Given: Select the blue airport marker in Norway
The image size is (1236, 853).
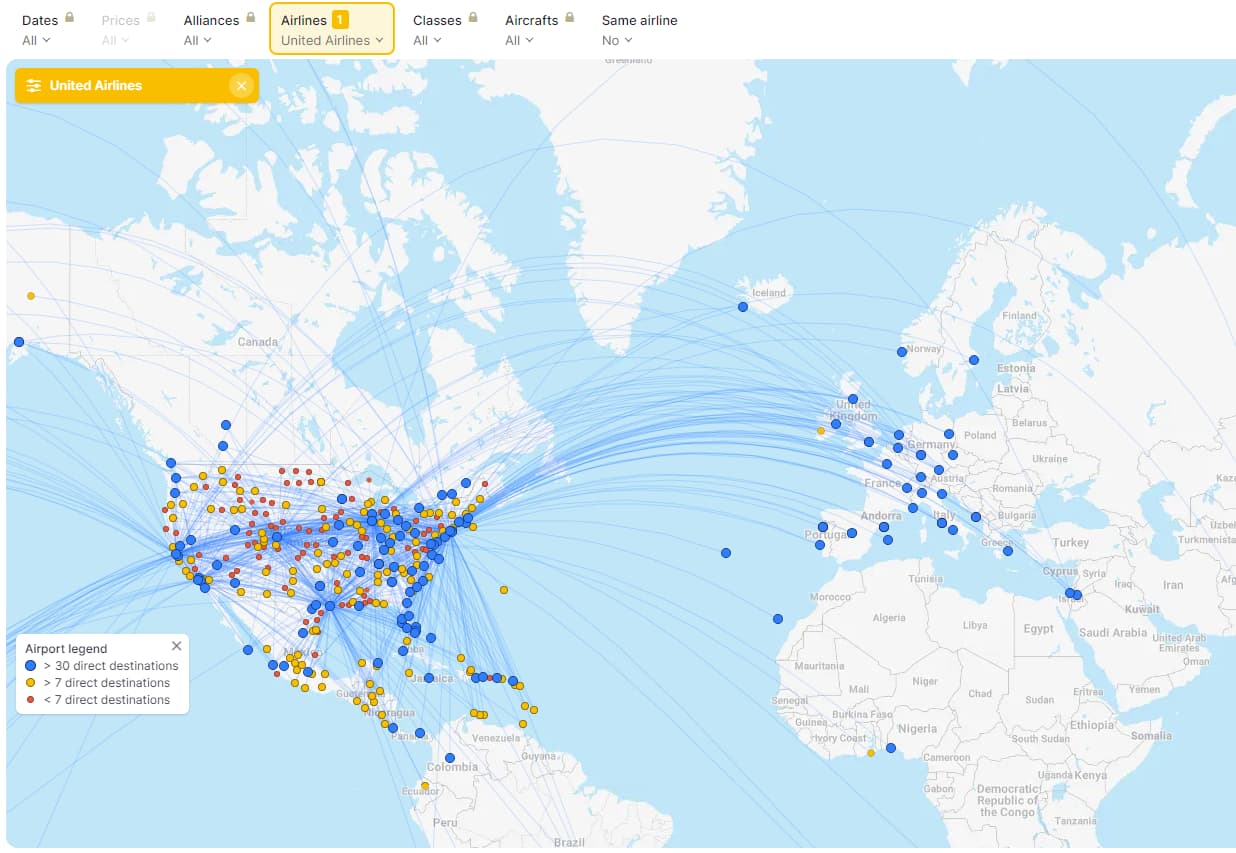Looking at the screenshot, I should (902, 352).
